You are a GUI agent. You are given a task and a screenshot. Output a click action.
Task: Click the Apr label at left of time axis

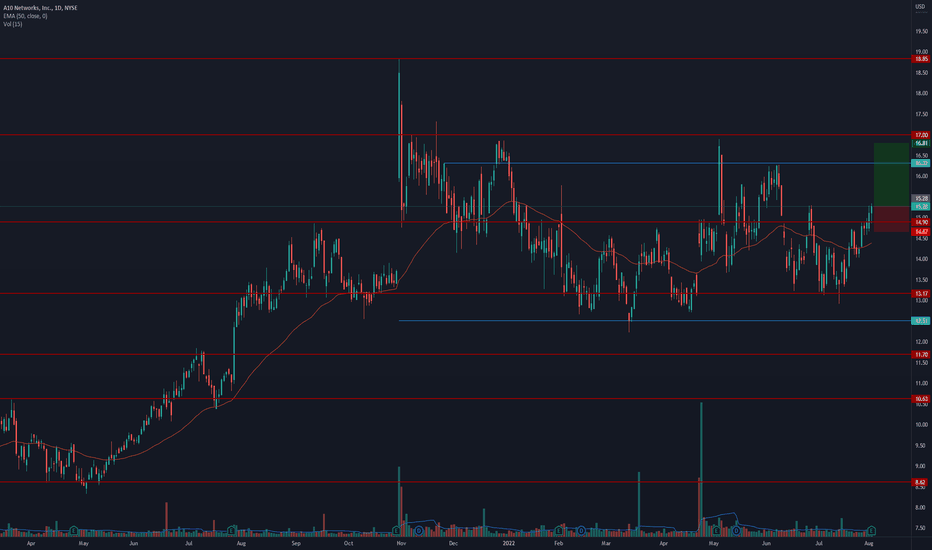pos(31,543)
